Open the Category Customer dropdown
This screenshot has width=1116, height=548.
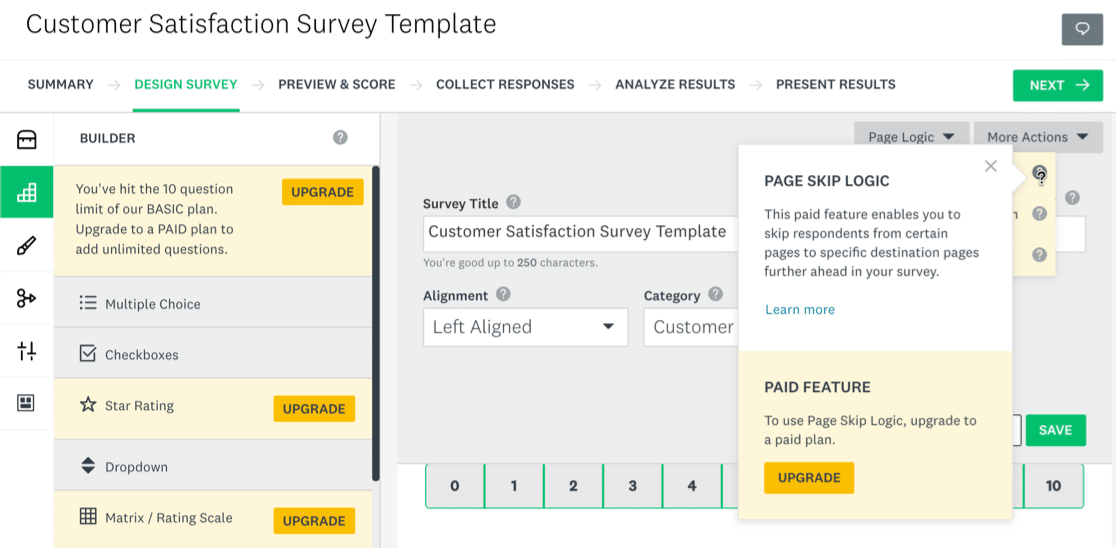click(691, 327)
